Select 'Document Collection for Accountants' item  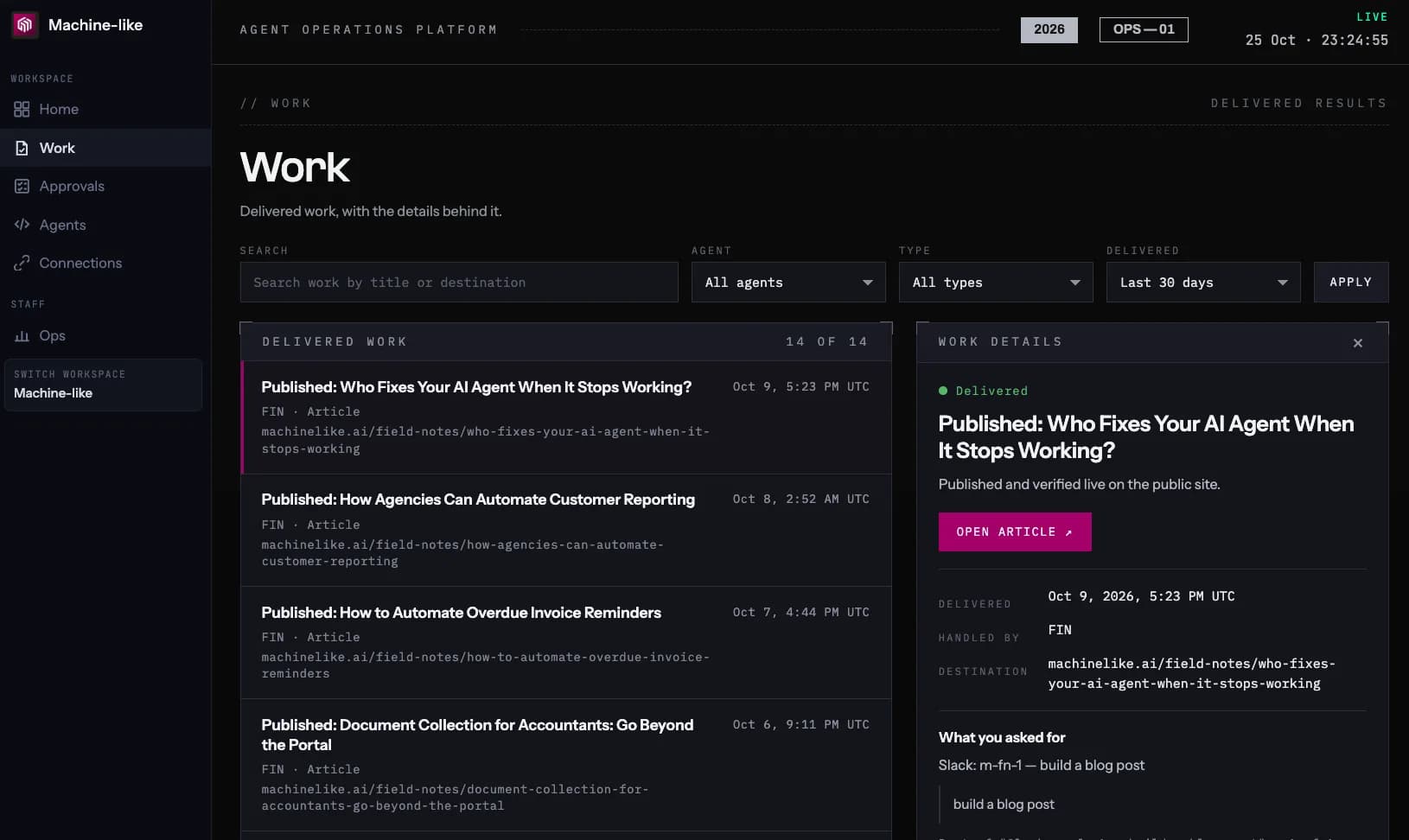[x=566, y=765]
